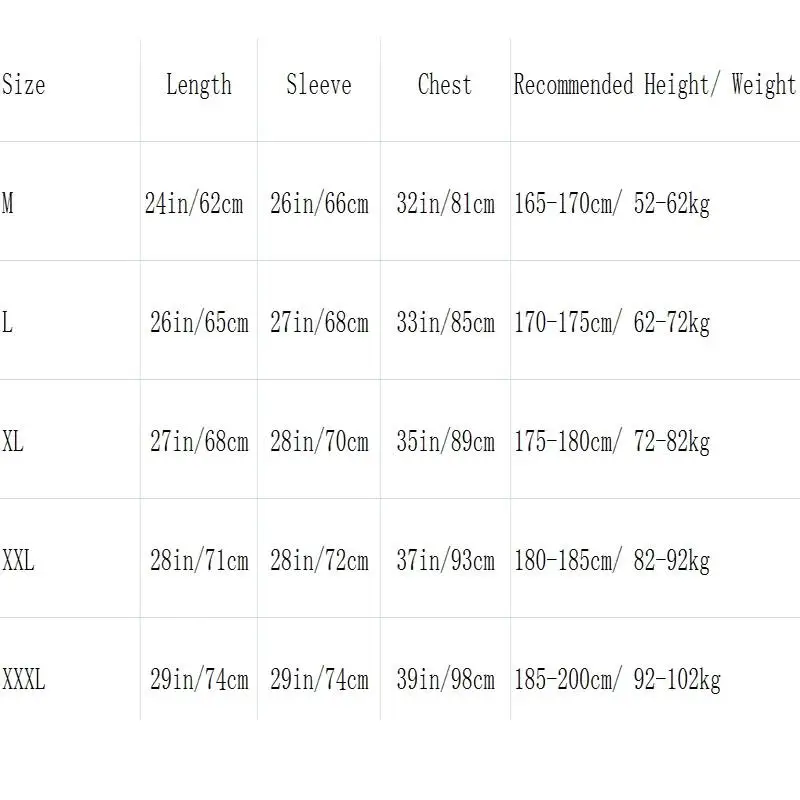Select the Sleeve column header
This screenshot has width=800, height=800.
tap(319, 85)
